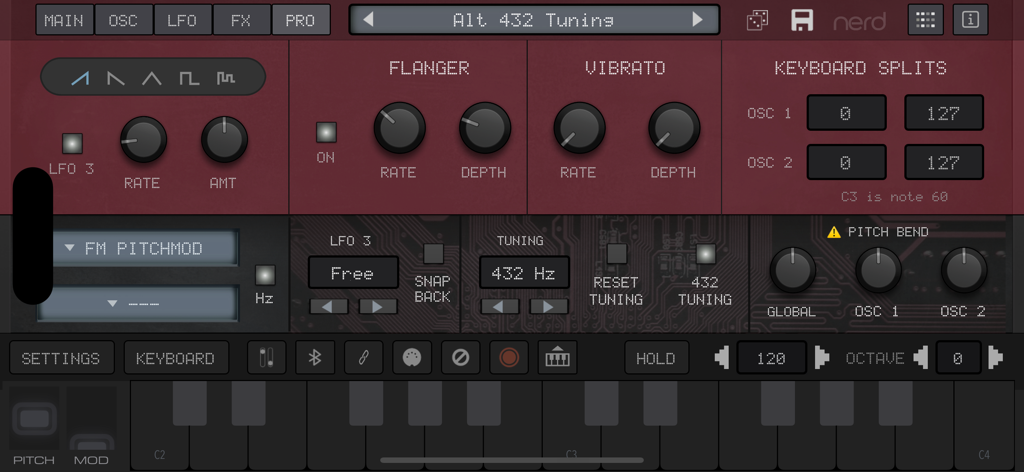Step LFO 3 mode forward
1024x472 pixels.
point(377,307)
